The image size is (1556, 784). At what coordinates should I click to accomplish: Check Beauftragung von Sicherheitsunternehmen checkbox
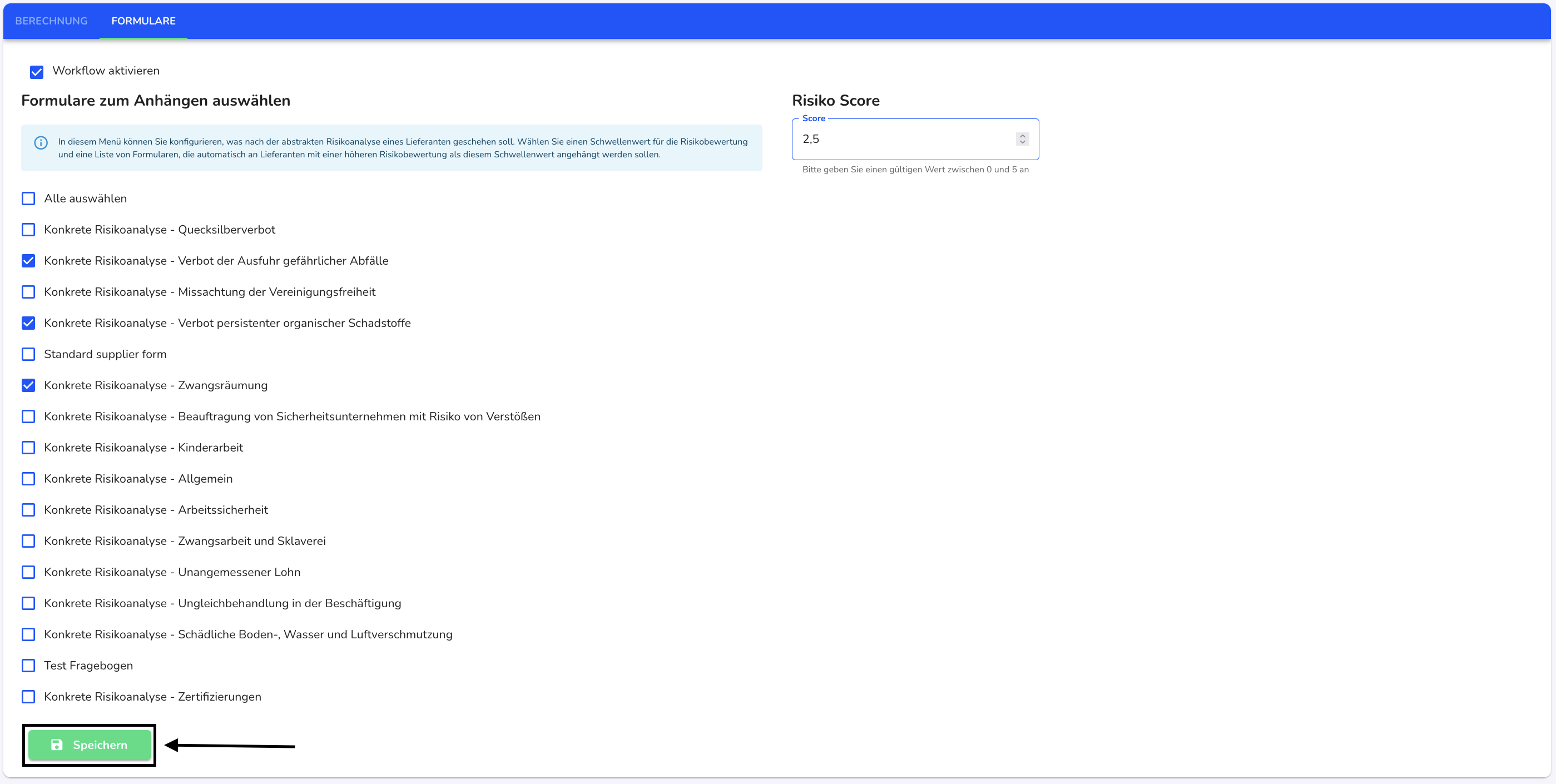28,416
